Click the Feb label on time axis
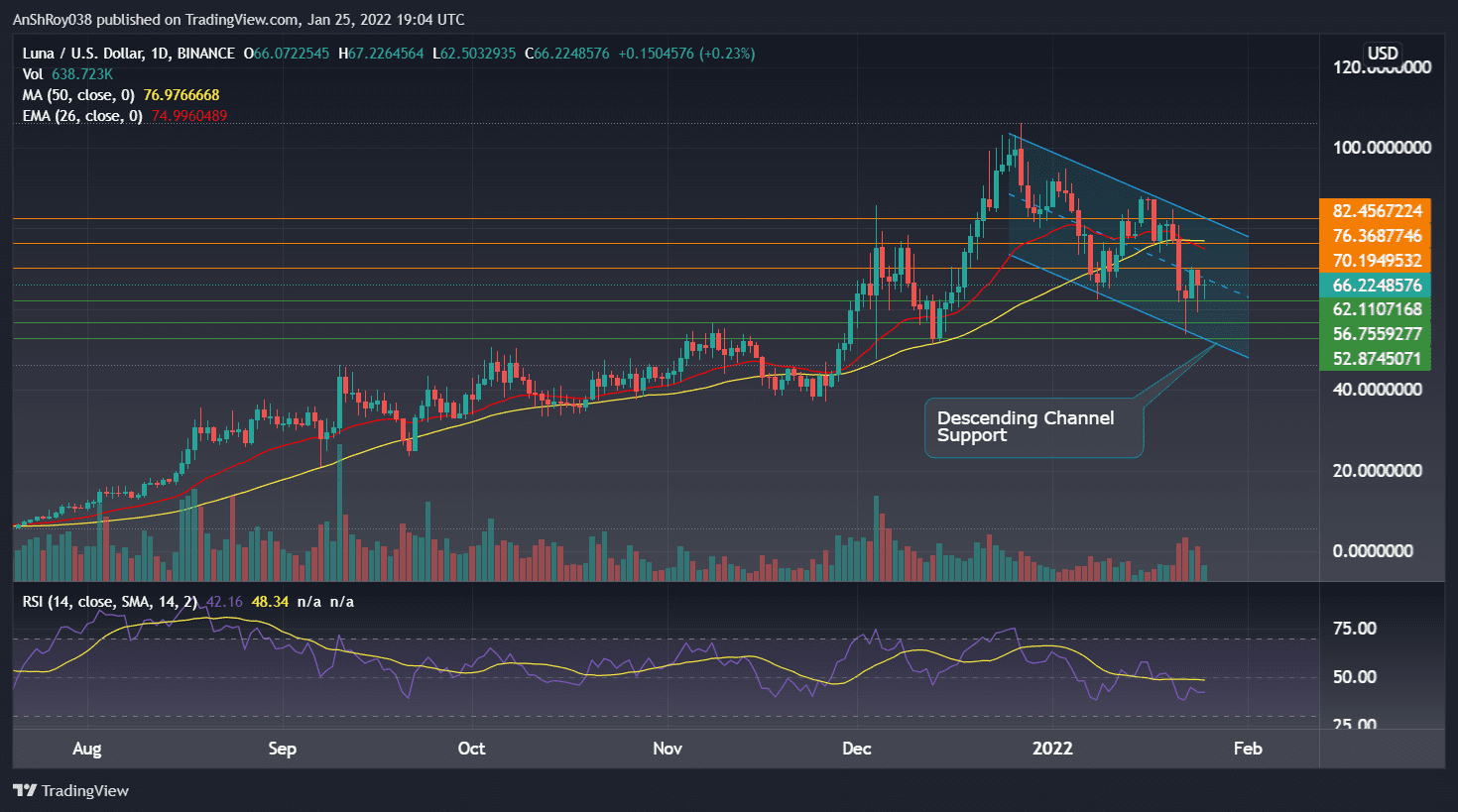 [x=1247, y=749]
